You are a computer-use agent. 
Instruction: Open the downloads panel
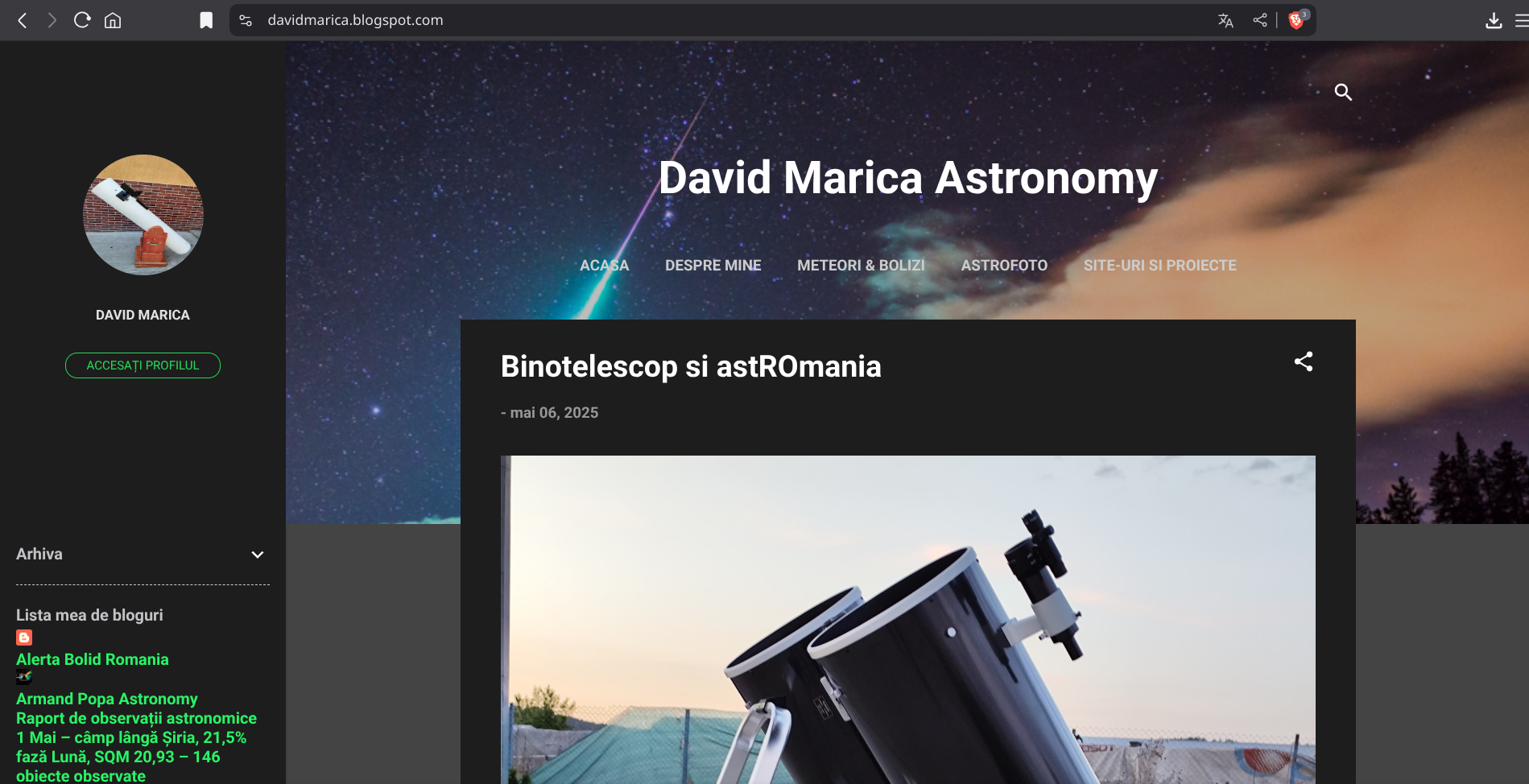[x=1494, y=20]
